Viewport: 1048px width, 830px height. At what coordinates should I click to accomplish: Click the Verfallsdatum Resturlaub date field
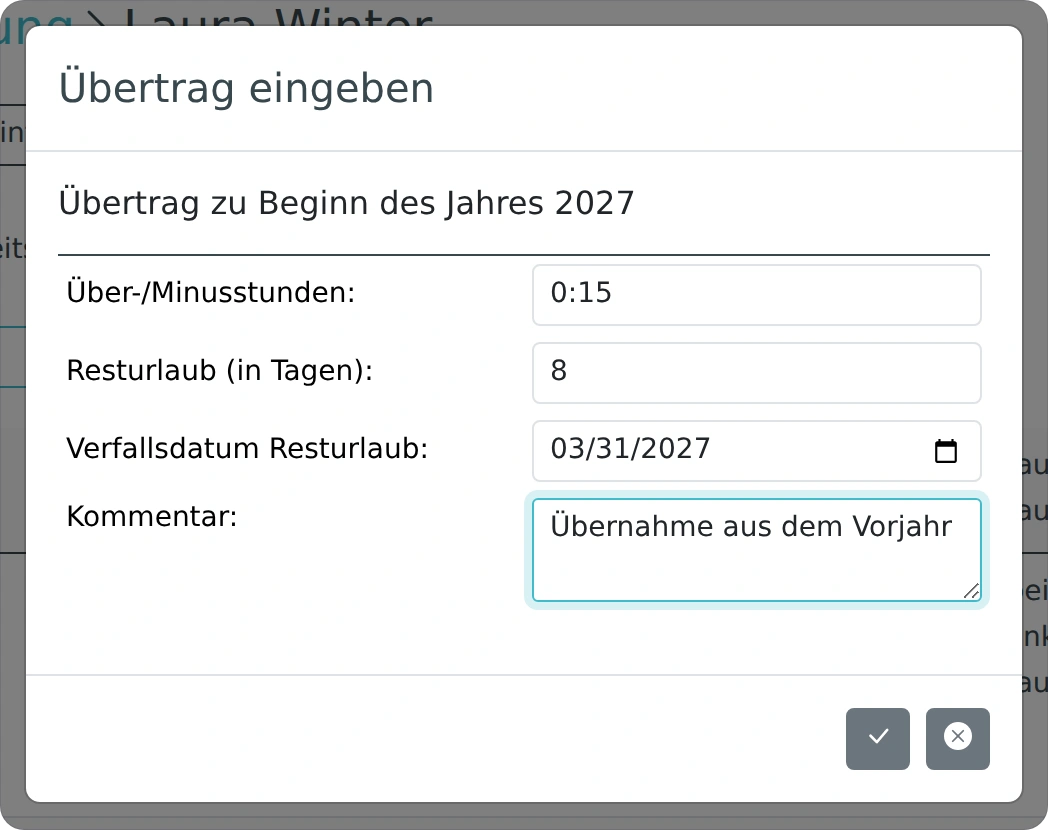(x=757, y=451)
